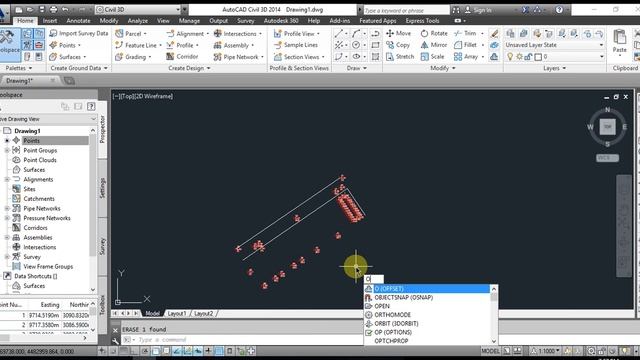The width and height of the screenshot is (640, 360).
Task: Click the Top face of ViewCube
Action: click(x=607, y=127)
